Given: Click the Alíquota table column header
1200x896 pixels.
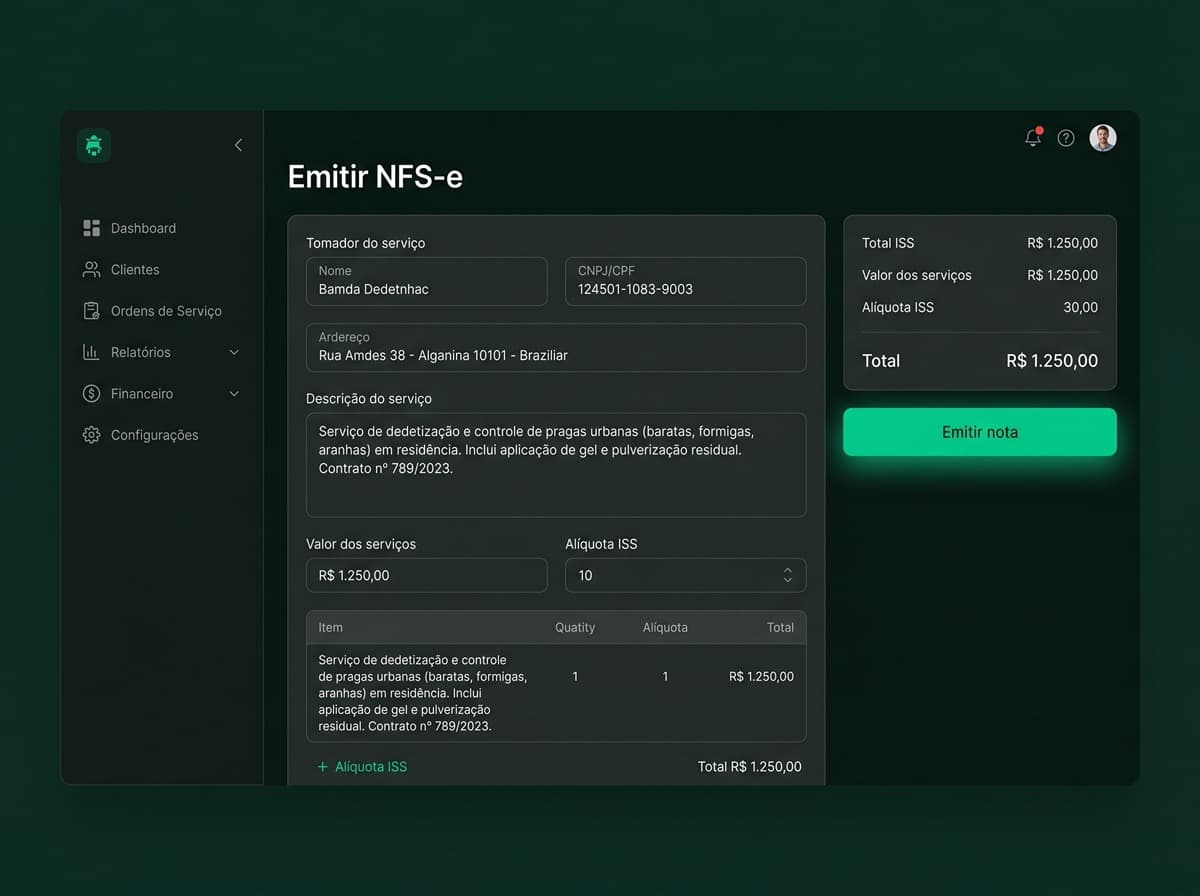Looking at the screenshot, I should click(665, 627).
